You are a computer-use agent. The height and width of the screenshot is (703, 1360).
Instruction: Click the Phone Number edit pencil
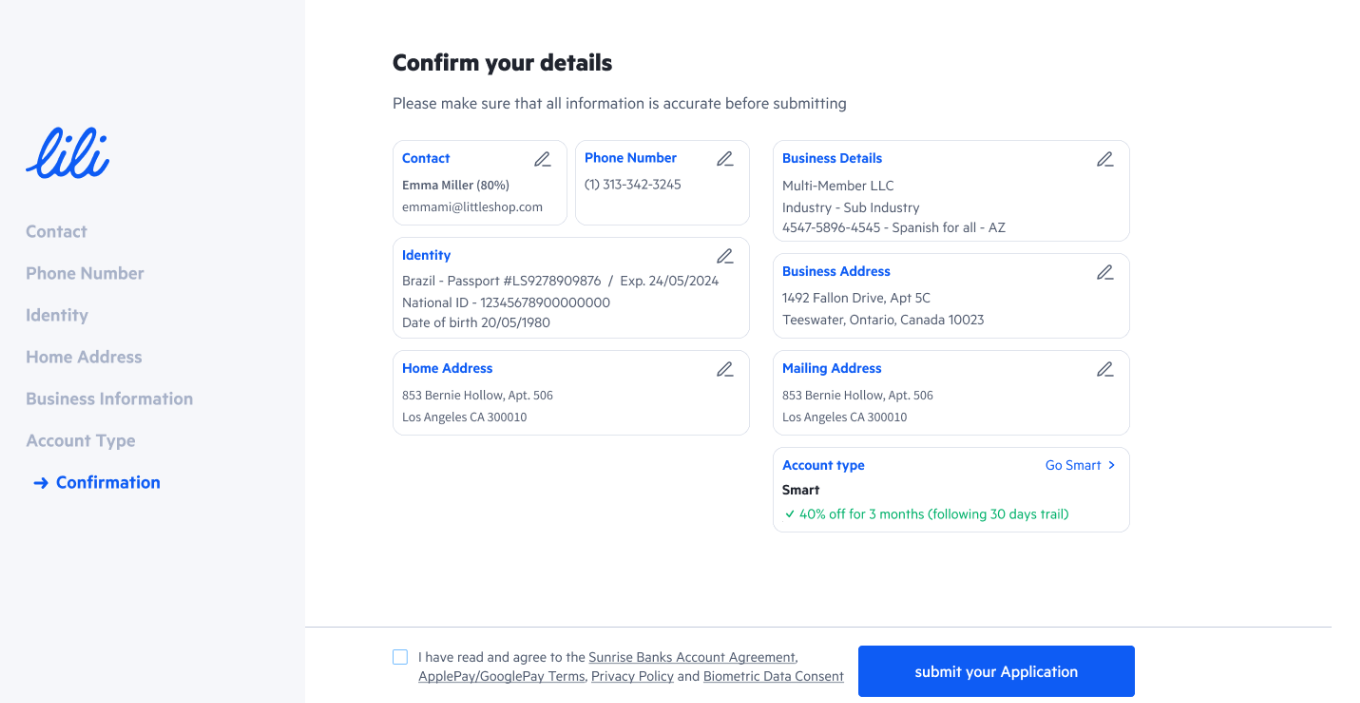coord(725,159)
